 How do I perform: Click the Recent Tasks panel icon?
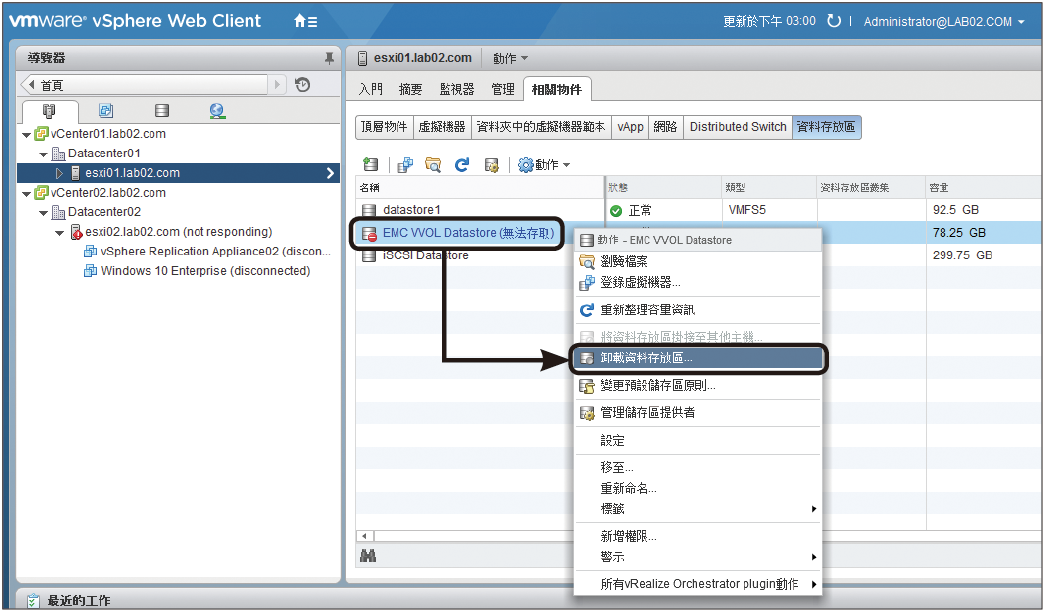[x=33, y=601]
